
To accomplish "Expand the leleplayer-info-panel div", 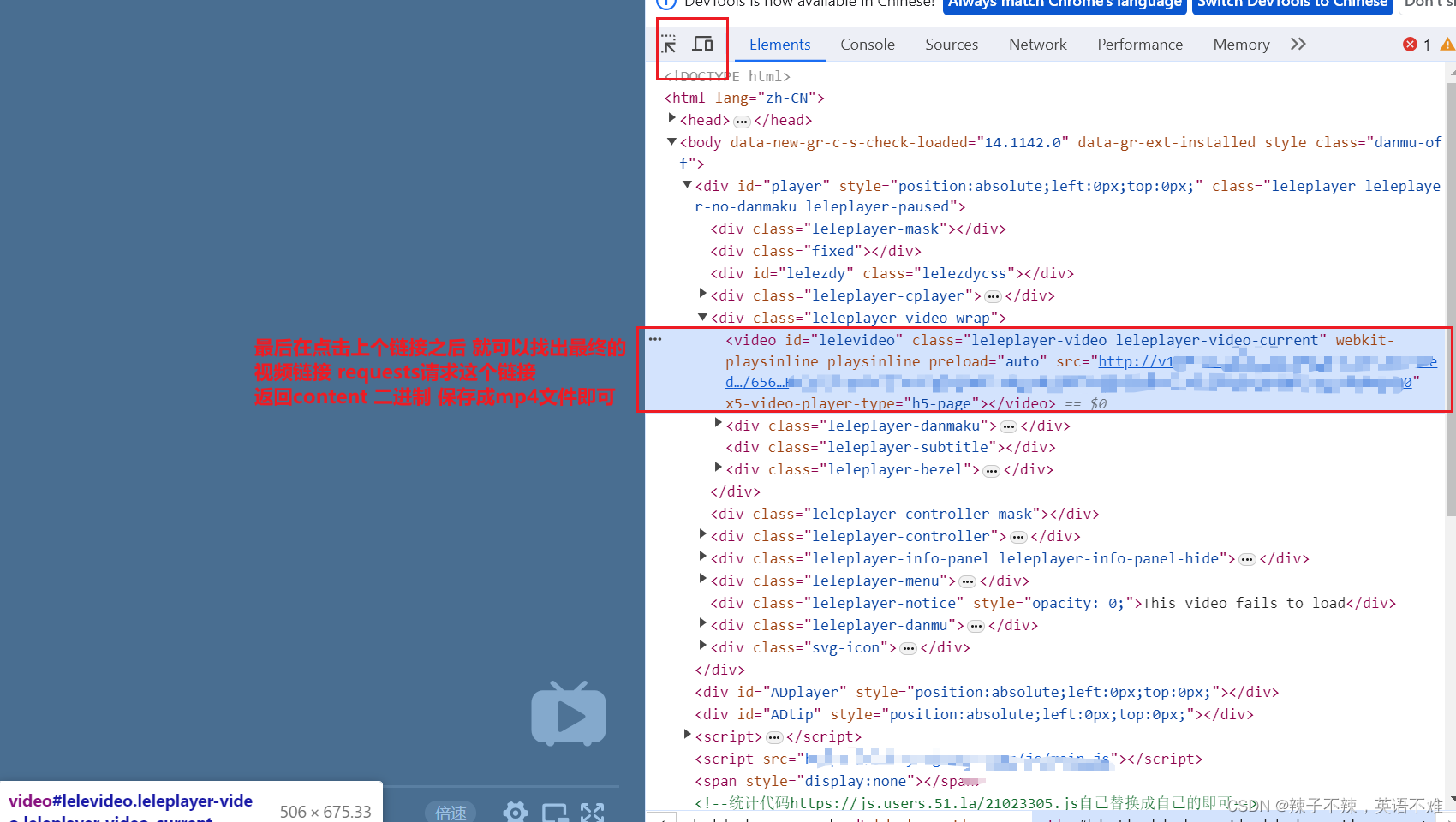I will (x=703, y=557).
